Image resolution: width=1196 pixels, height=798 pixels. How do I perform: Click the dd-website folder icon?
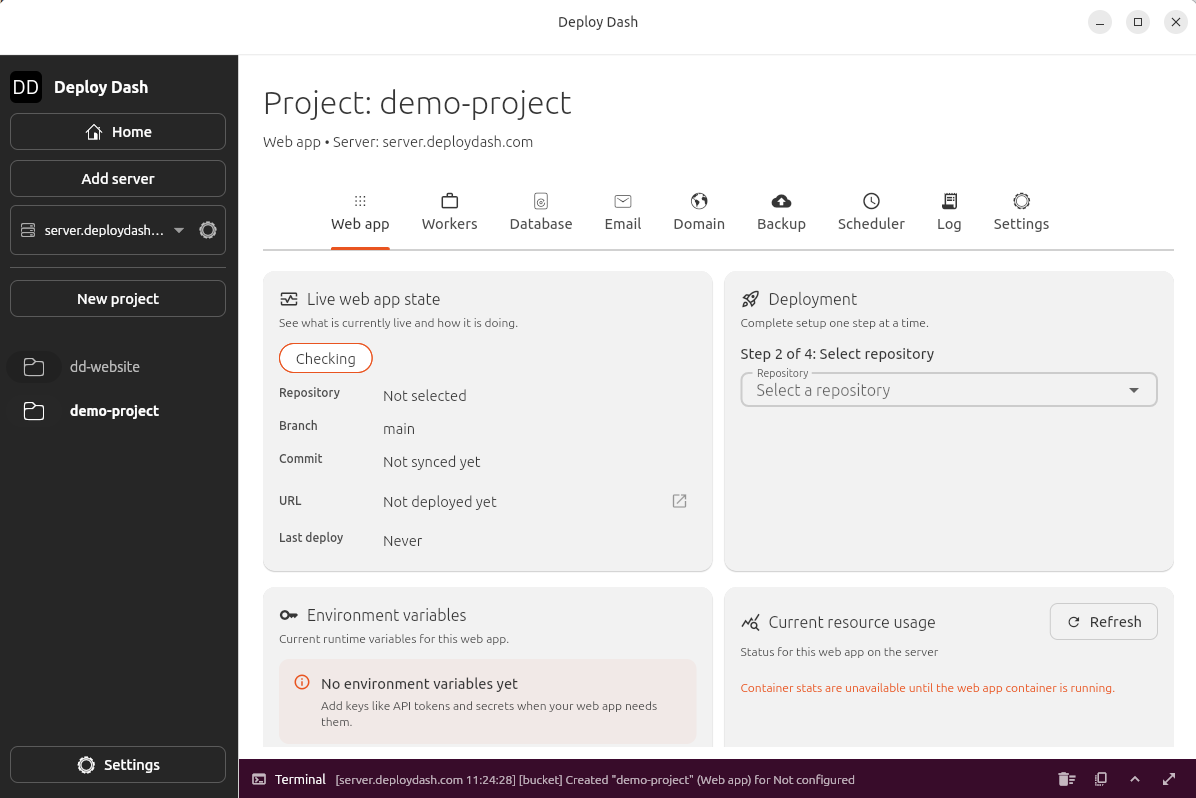[x=34, y=366]
